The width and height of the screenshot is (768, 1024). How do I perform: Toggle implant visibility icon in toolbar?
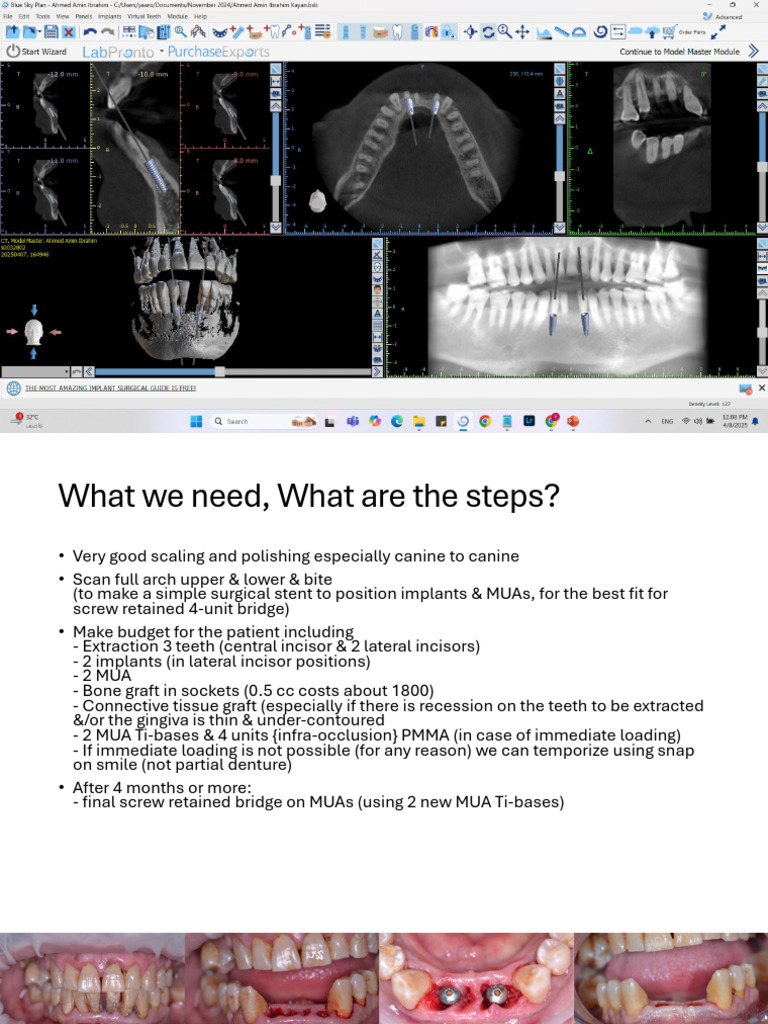coord(345,32)
